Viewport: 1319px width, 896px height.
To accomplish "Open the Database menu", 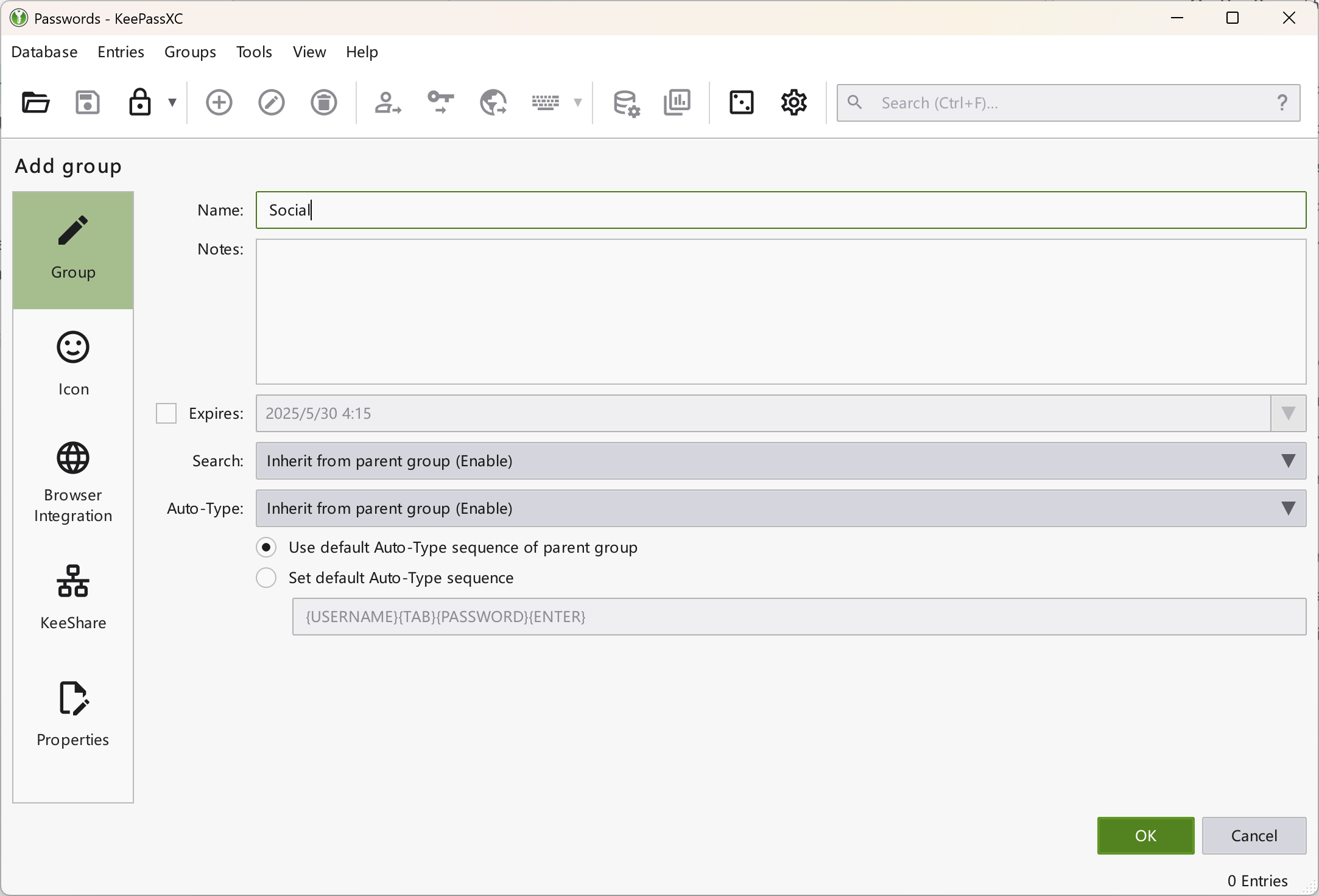I will click(44, 52).
